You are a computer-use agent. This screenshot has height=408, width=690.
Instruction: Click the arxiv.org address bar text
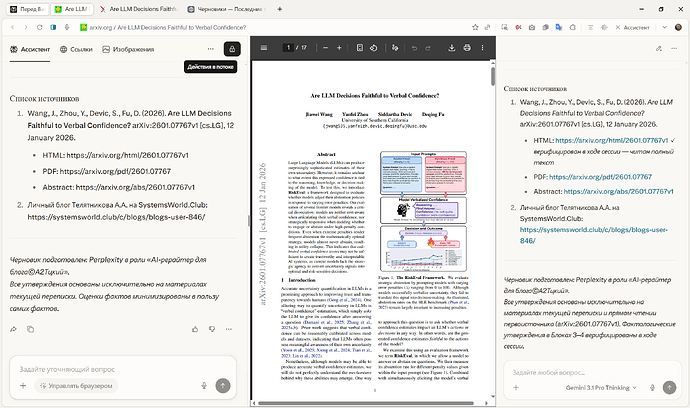pos(167,27)
